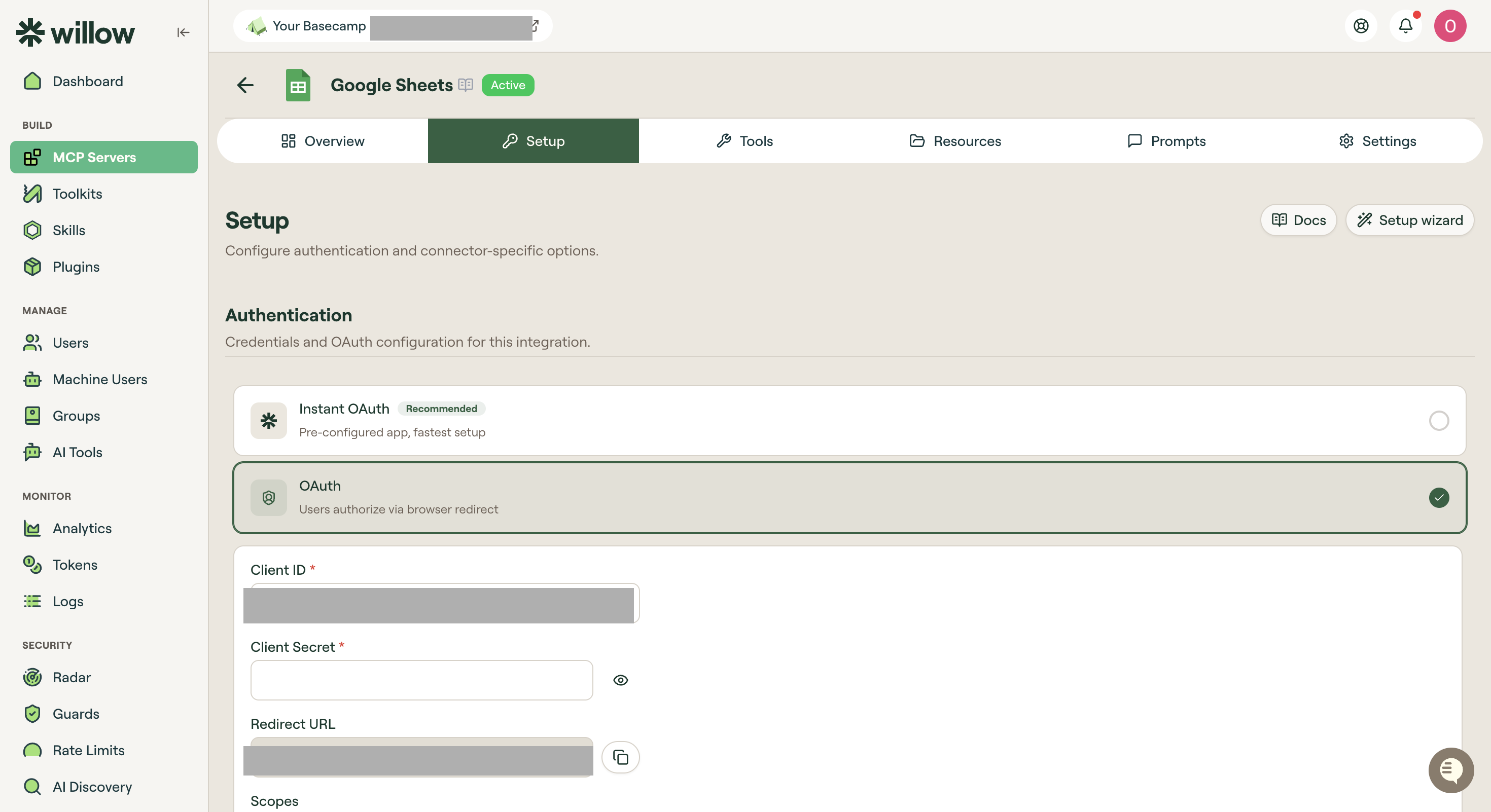Click the Client ID input field
Screen dimensions: 1491x812
(445, 603)
